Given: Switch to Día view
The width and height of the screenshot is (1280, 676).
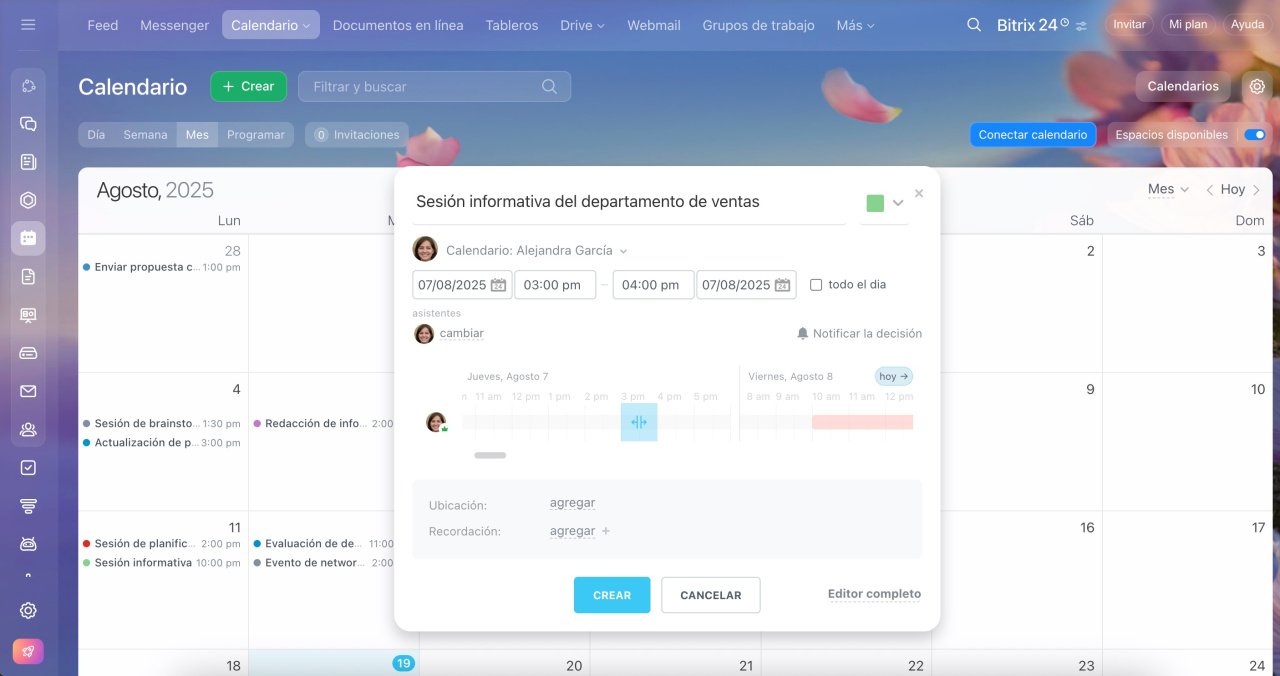Looking at the screenshot, I should point(96,135).
